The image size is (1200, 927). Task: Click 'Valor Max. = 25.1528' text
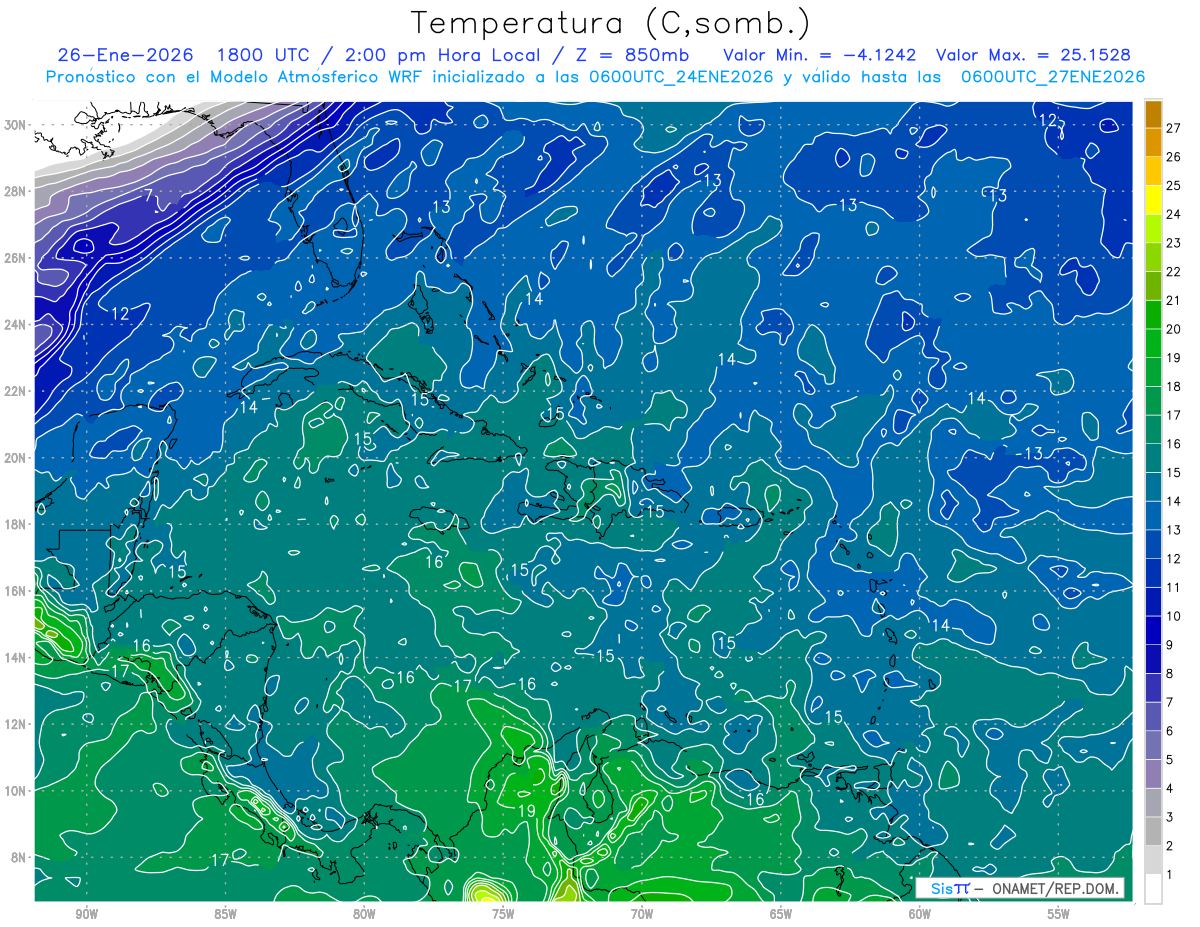1034,55
